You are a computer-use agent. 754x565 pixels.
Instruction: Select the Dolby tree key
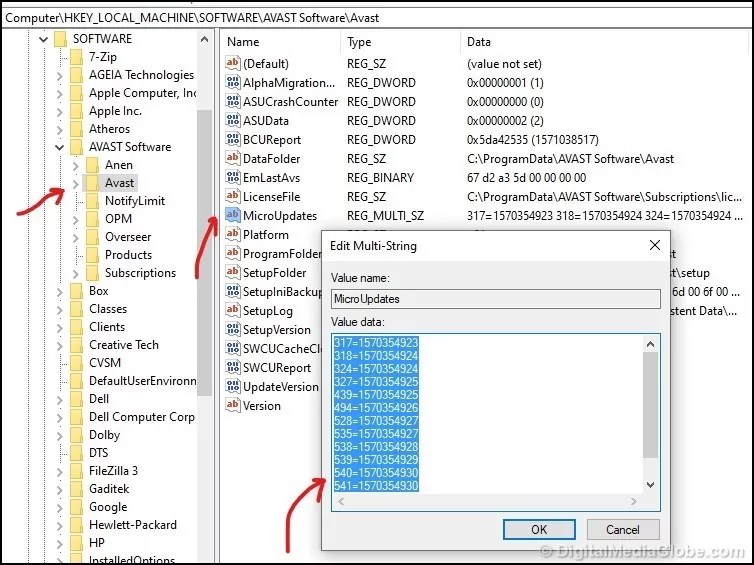pyautogui.click(x=104, y=435)
